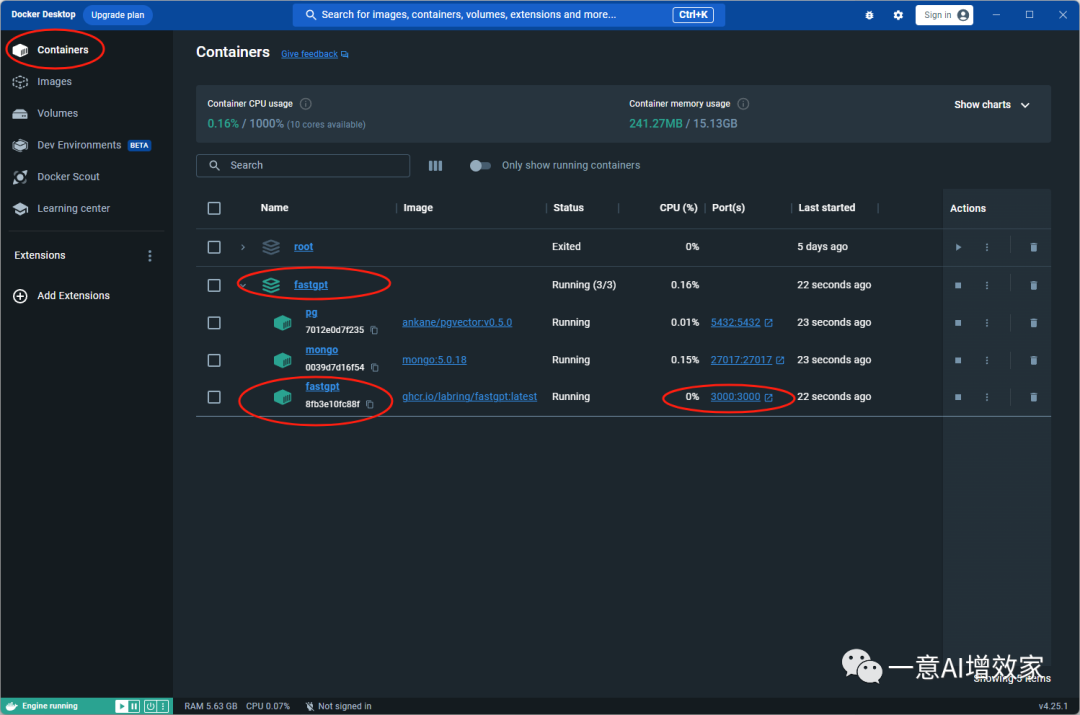1080x715 pixels.
Task: Stop the fastgpt 8fb3e10fc88f container
Action: [958, 397]
